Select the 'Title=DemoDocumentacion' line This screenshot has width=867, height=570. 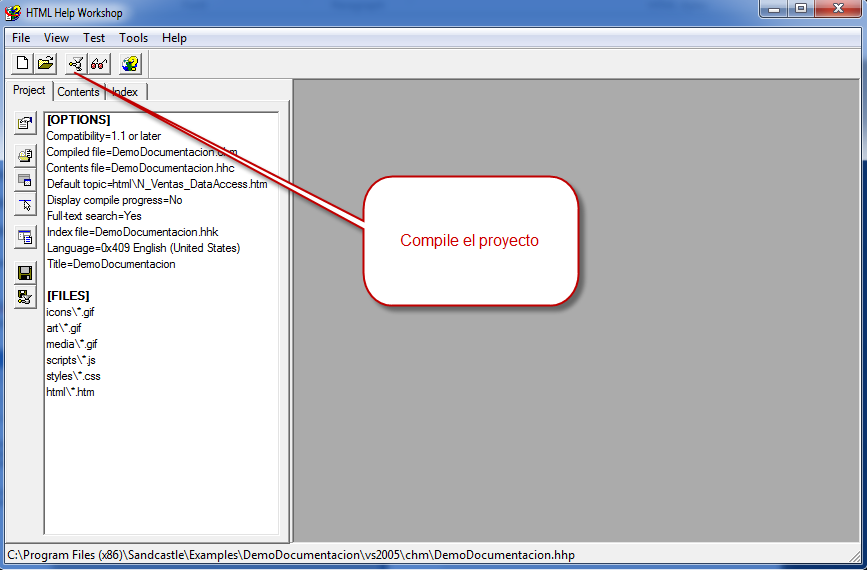111,264
